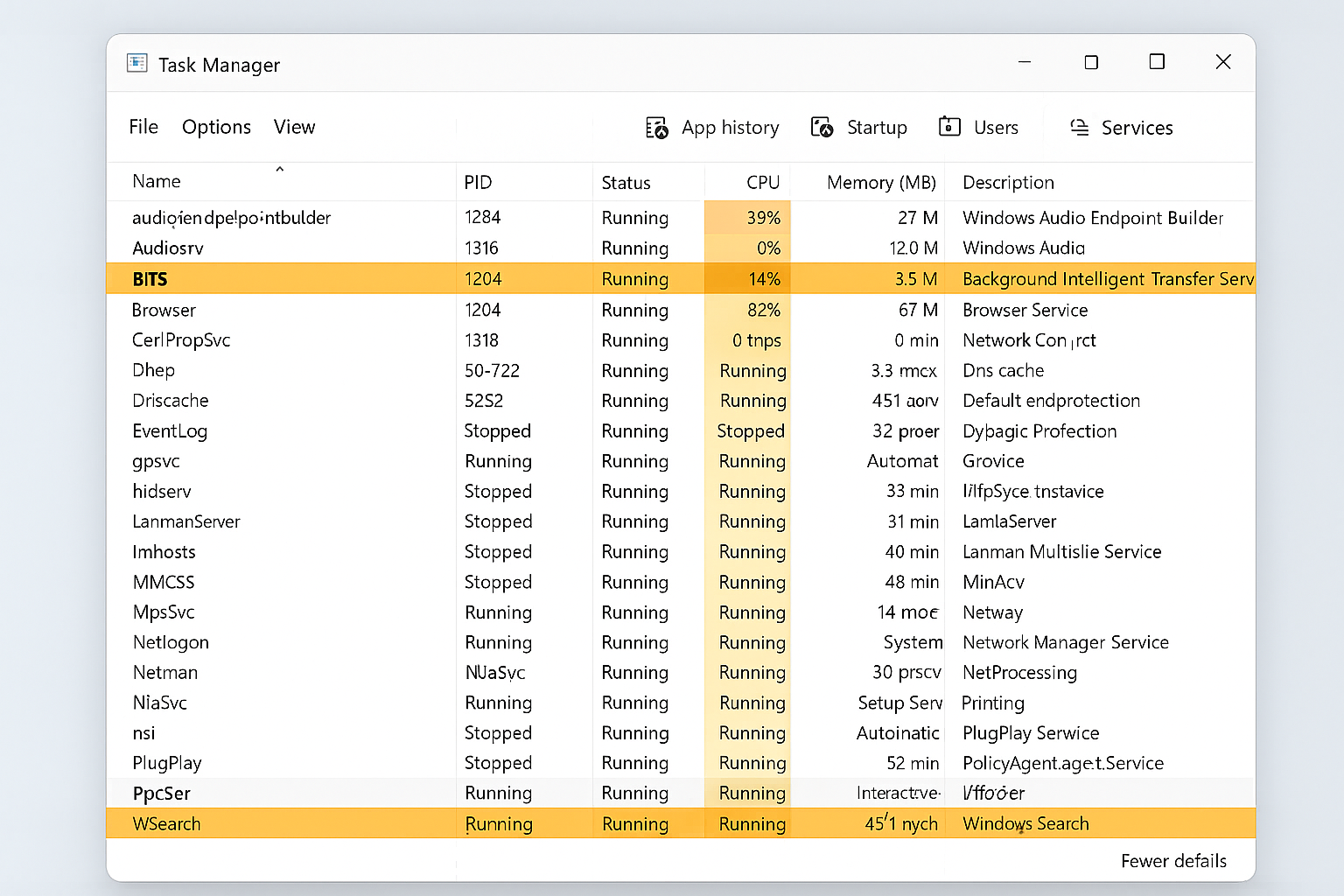Click Fewer details link
1344x896 pixels.
tap(1173, 861)
